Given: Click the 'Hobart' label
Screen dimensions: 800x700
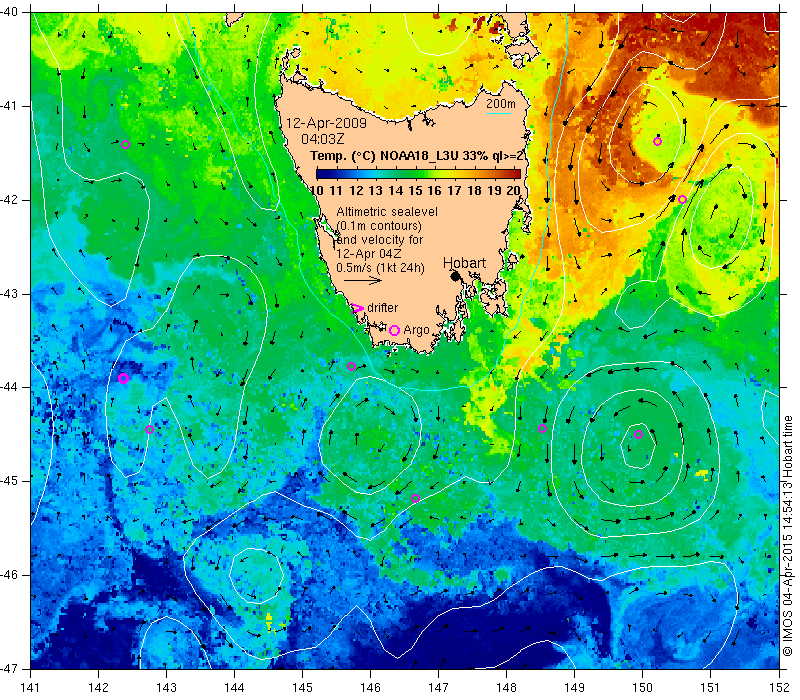Looking at the screenshot, I should [464, 263].
